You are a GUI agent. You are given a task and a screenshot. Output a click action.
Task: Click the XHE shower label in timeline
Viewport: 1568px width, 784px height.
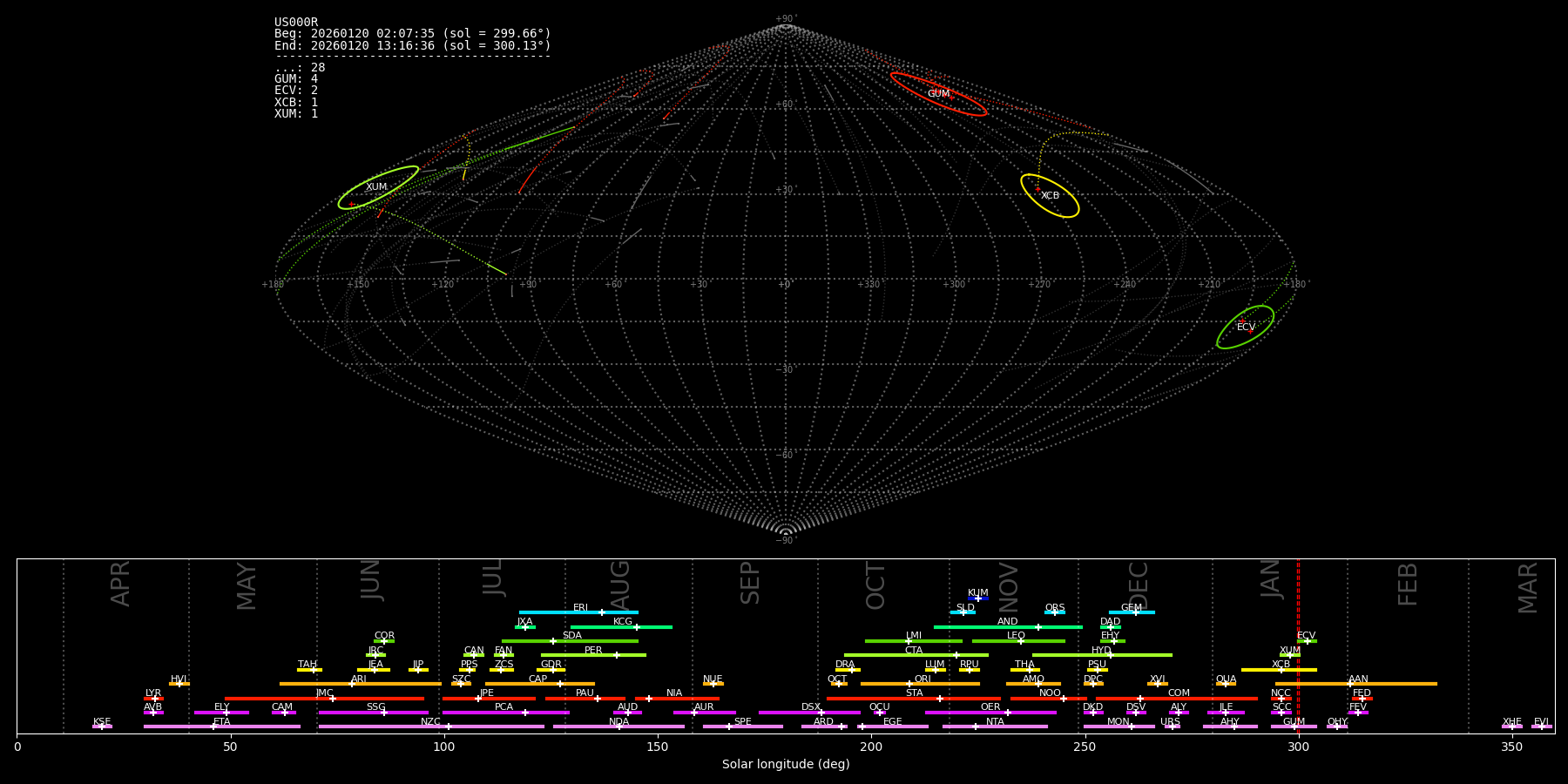coord(1511,722)
